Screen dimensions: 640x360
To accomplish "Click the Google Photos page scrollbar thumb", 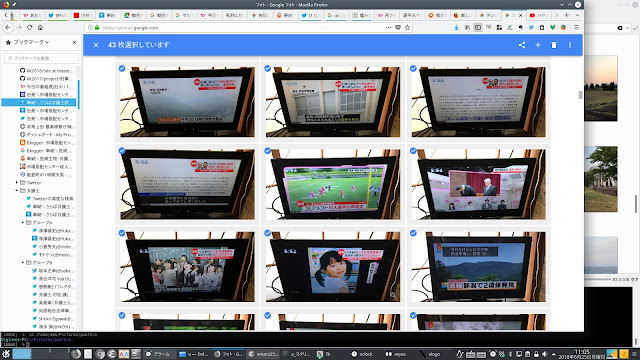I will [x=580, y=95].
